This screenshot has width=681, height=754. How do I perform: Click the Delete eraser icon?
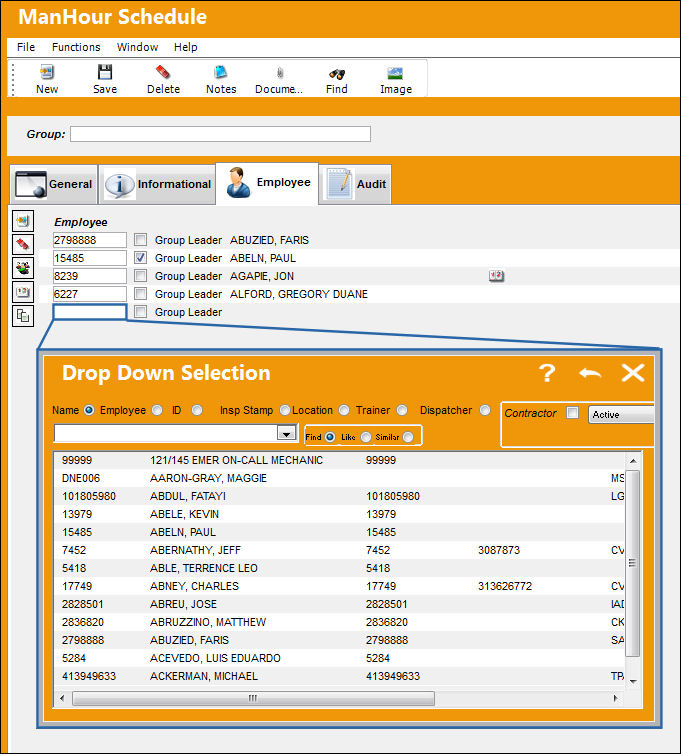click(x=163, y=72)
